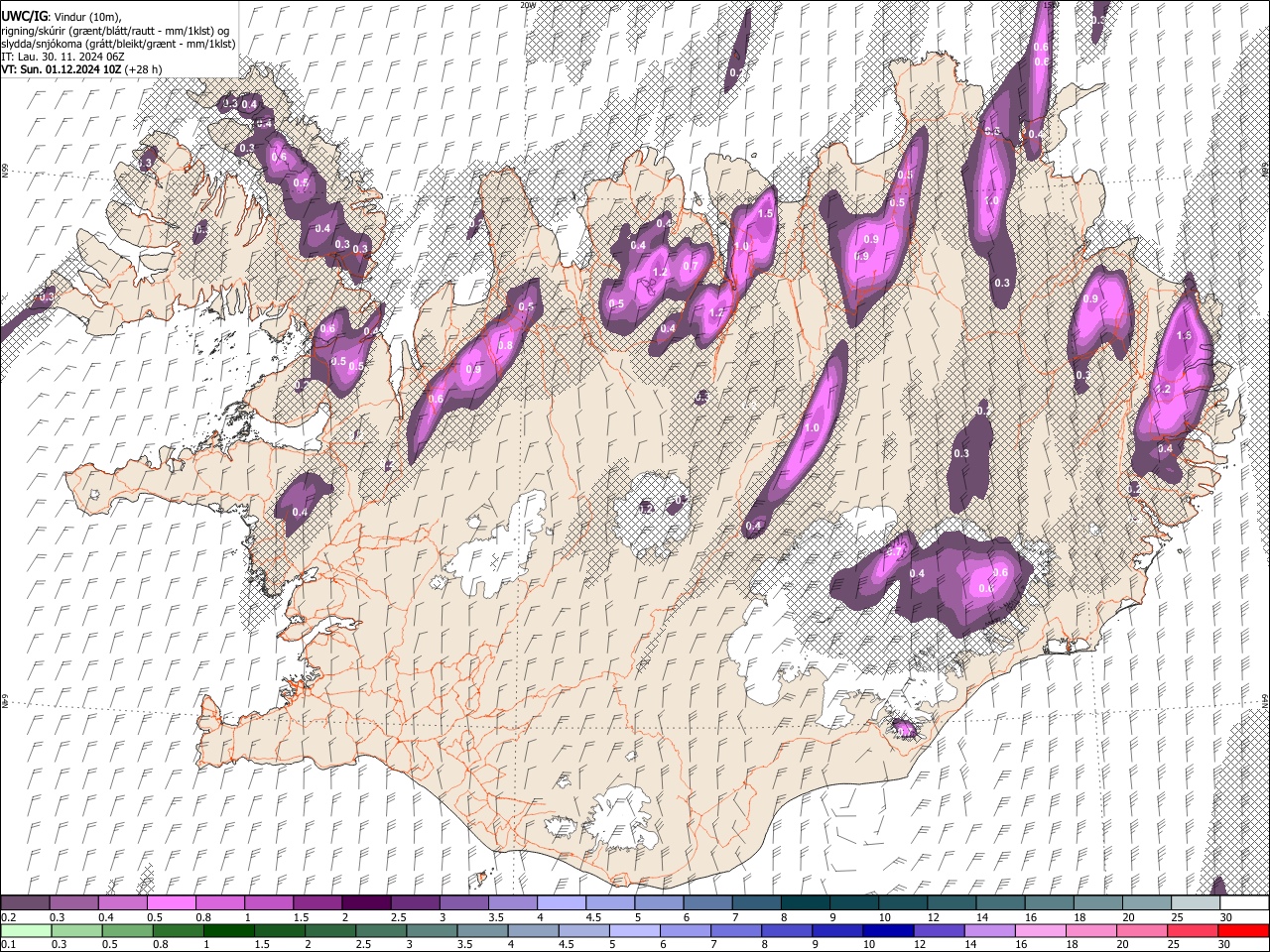Select the upper legend swatch labeled 4.5

[609, 903]
